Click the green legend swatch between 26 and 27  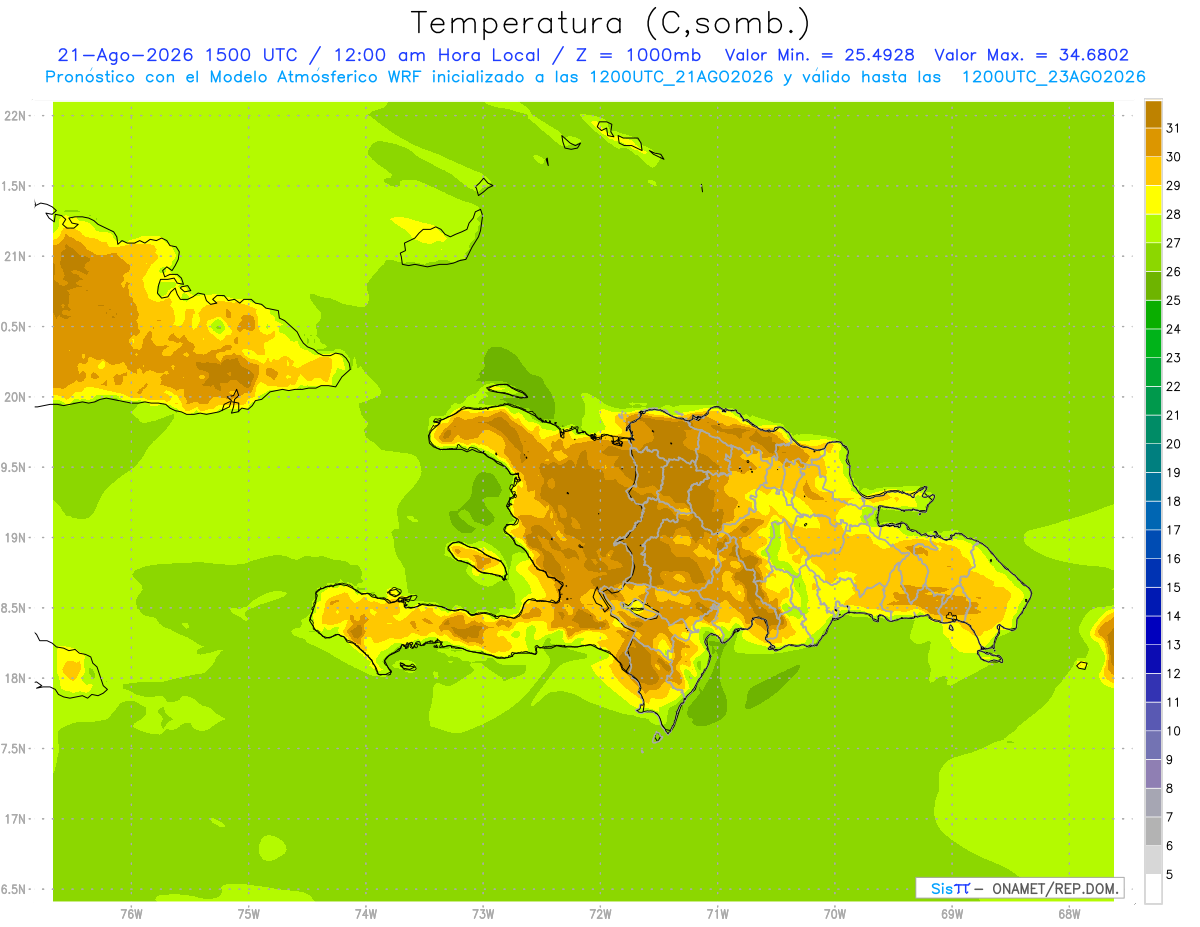tap(1153, 257)
